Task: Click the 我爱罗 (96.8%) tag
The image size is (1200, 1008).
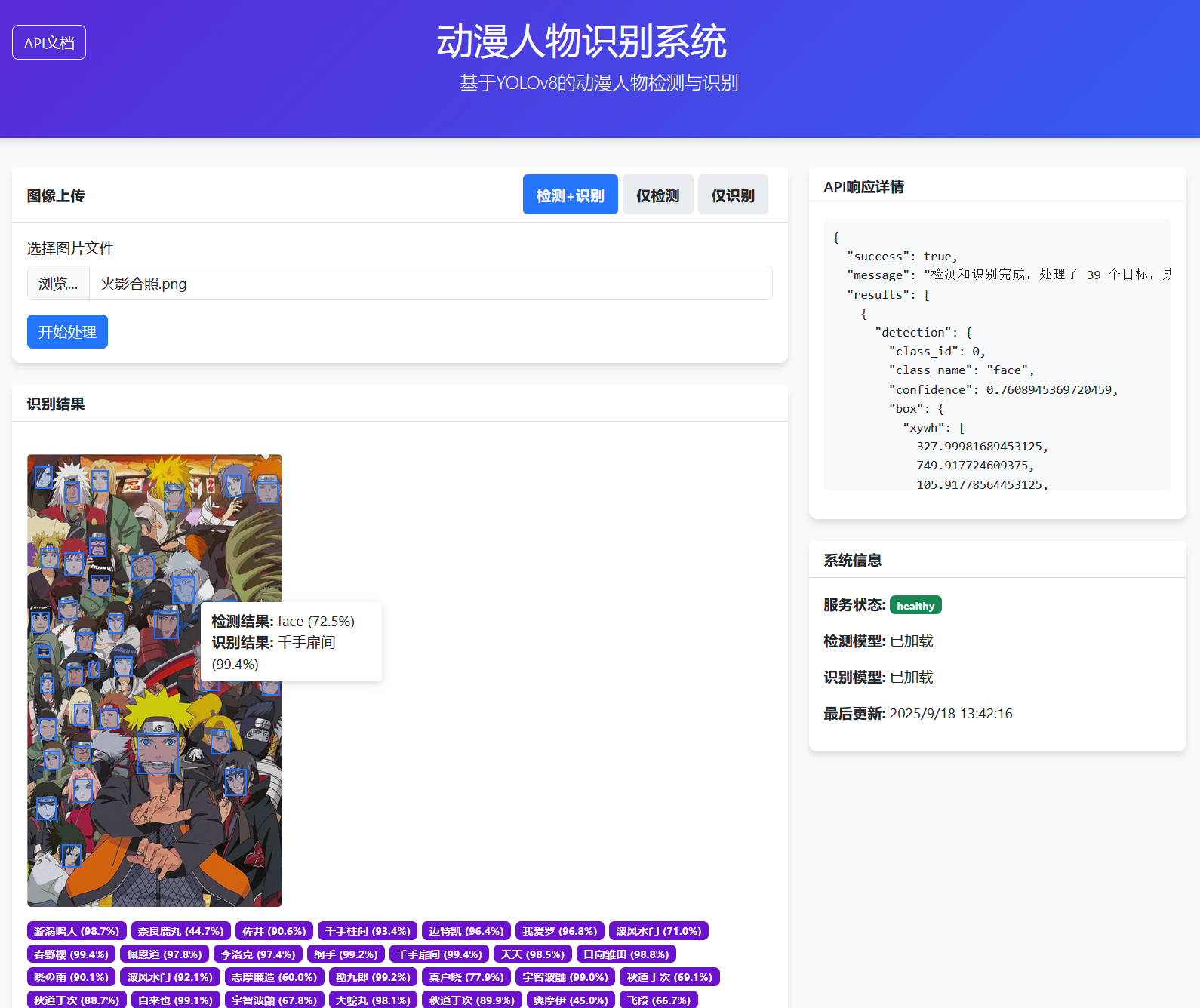Action: (x=560, y=931)
